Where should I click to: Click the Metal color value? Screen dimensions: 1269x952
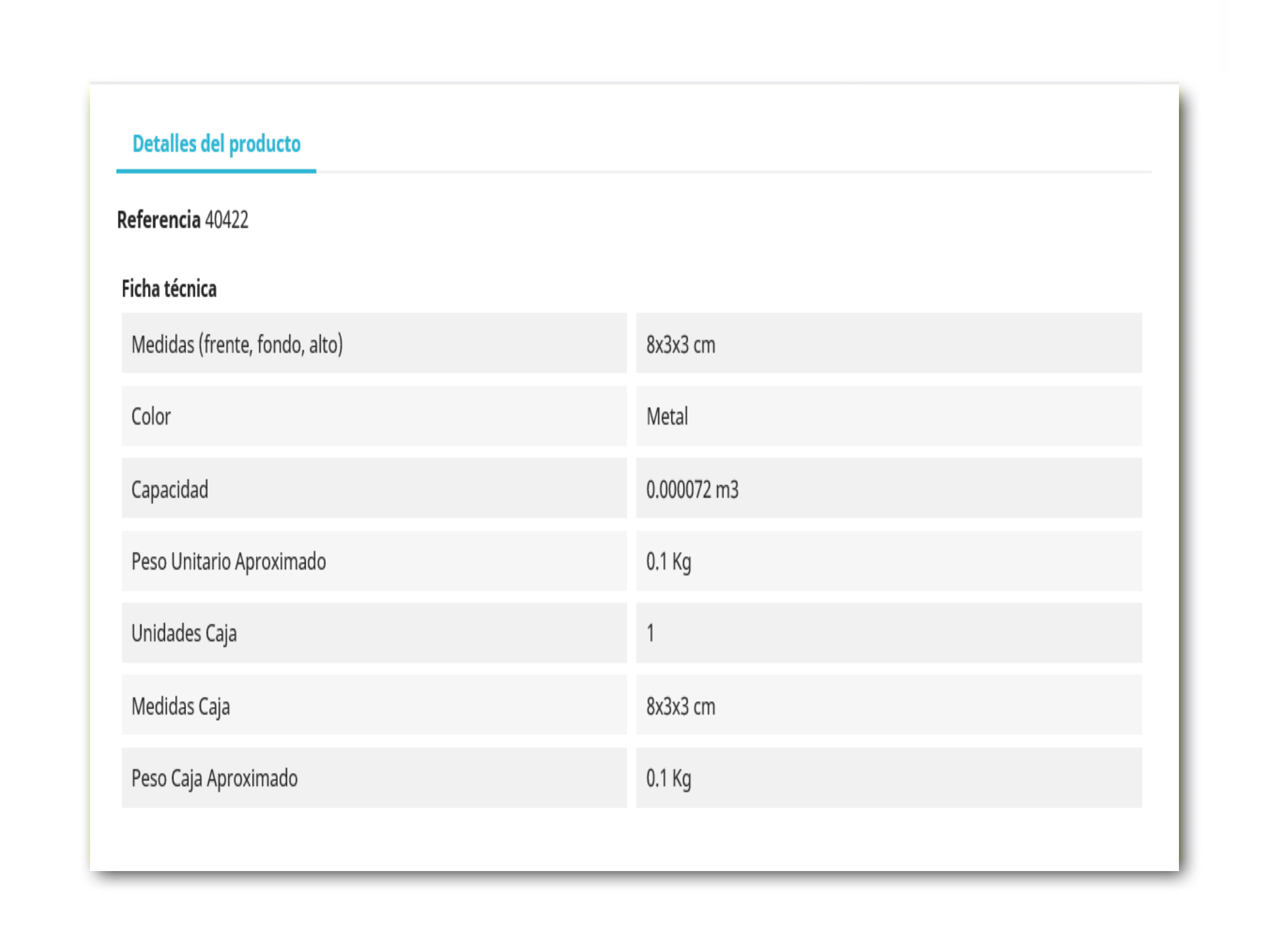point(667,416)
